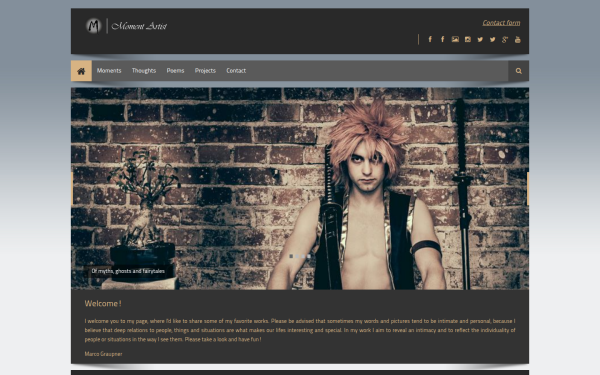
Task: Select the third slider pagination dot
Action: tap(303, 256)
